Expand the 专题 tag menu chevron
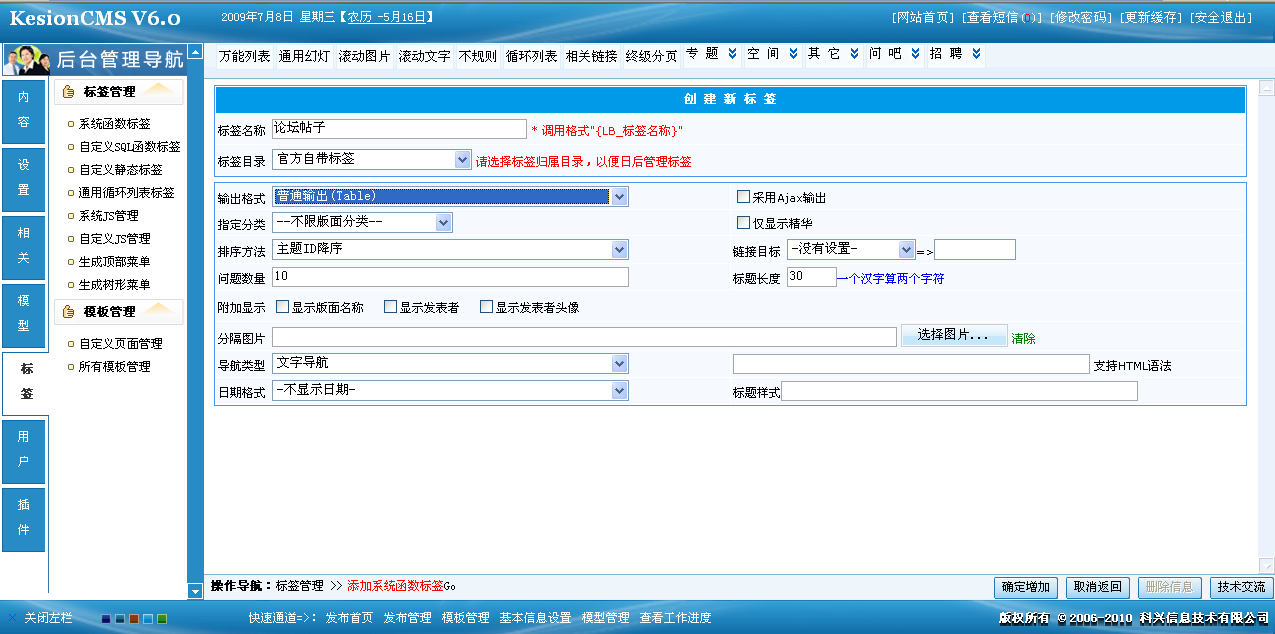 point(732,54)
